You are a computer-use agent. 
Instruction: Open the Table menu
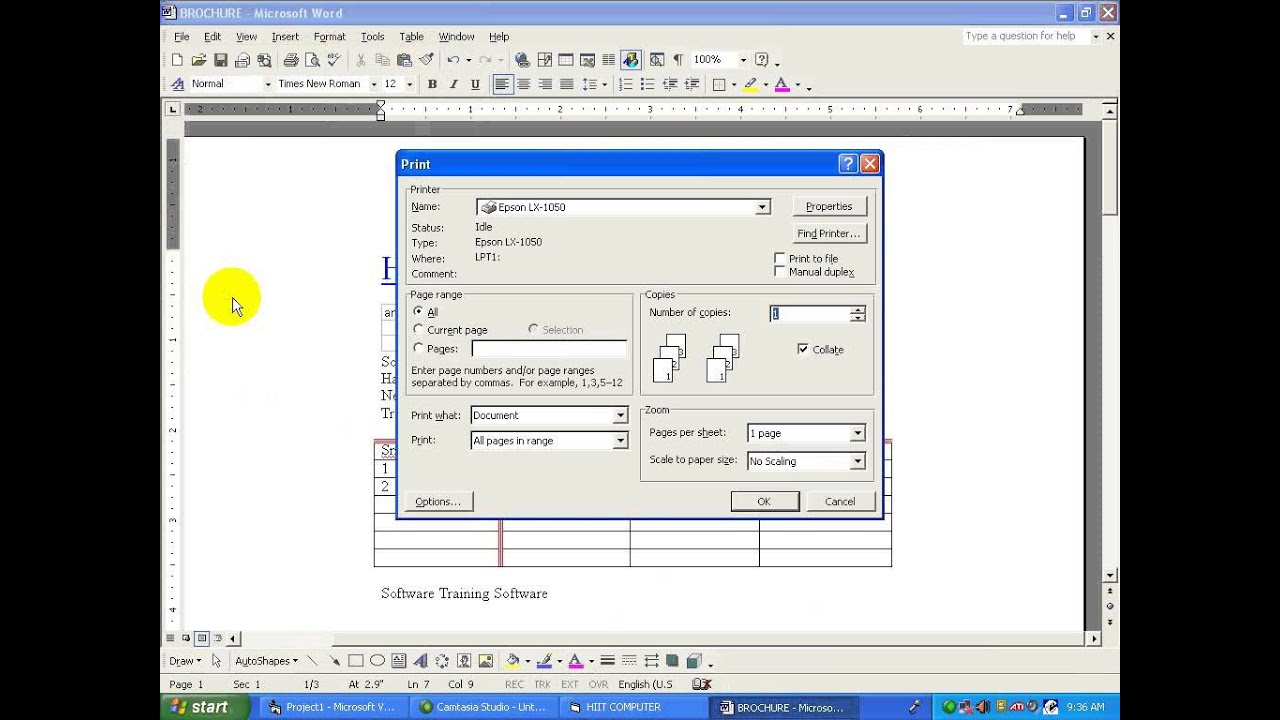411,37
